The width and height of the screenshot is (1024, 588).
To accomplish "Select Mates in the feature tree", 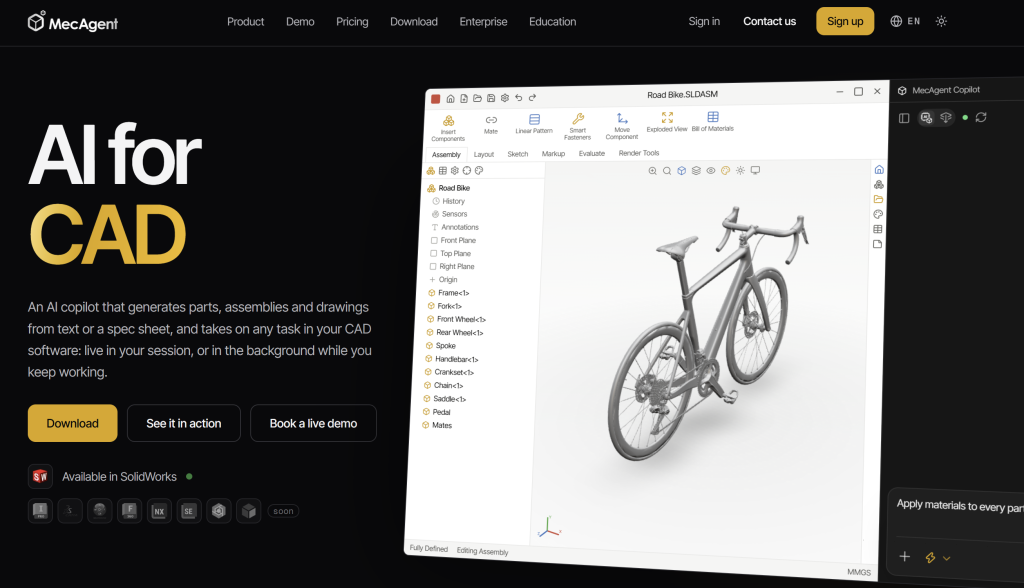I will click(437, 425).
